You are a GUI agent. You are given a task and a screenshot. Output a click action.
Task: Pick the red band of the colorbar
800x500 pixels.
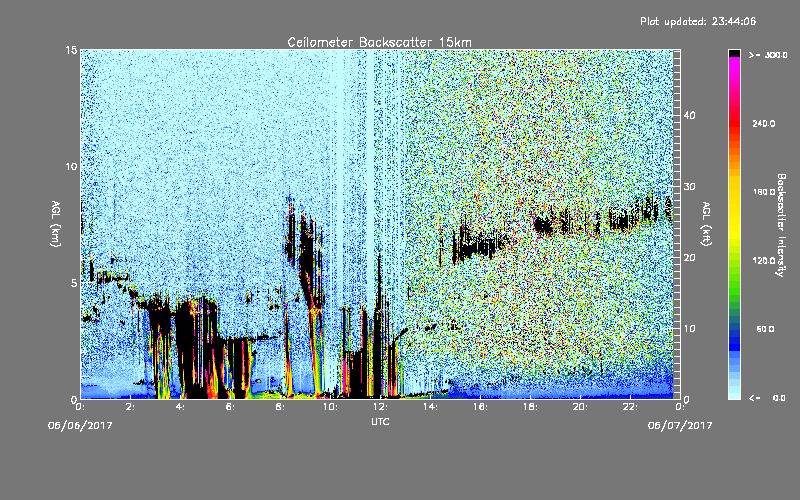pos(734,122)
